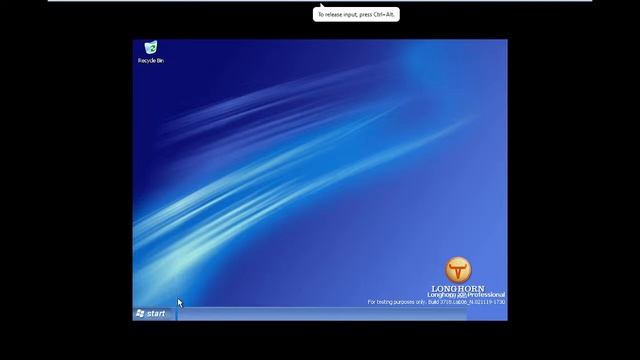This screenshot has height=360, width=640.
Task: Click the "To release input" tooltip
Action: coord(356,15)
